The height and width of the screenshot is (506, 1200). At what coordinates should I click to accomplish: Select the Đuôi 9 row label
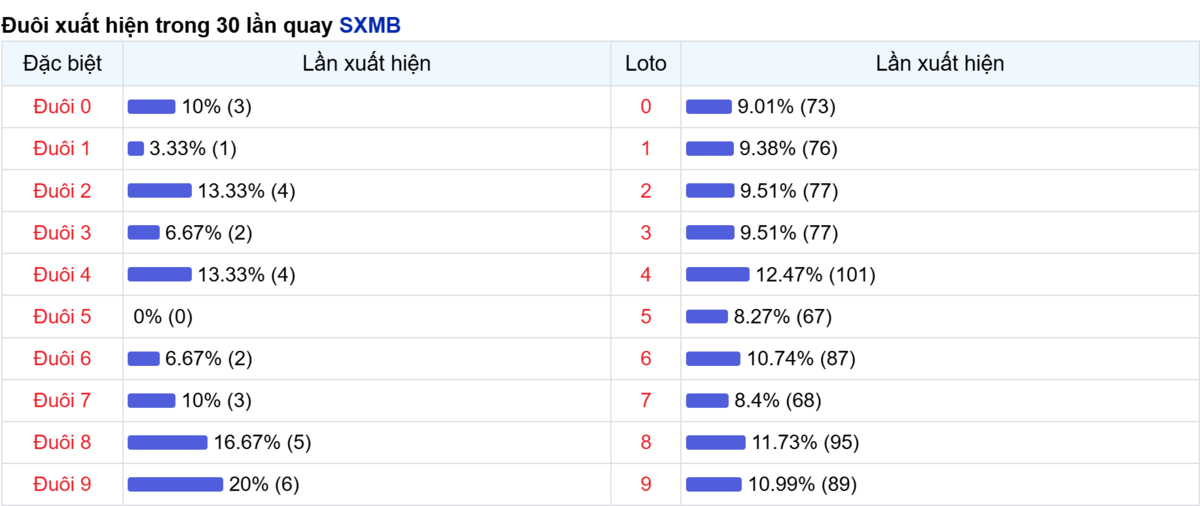pos(62,484)
